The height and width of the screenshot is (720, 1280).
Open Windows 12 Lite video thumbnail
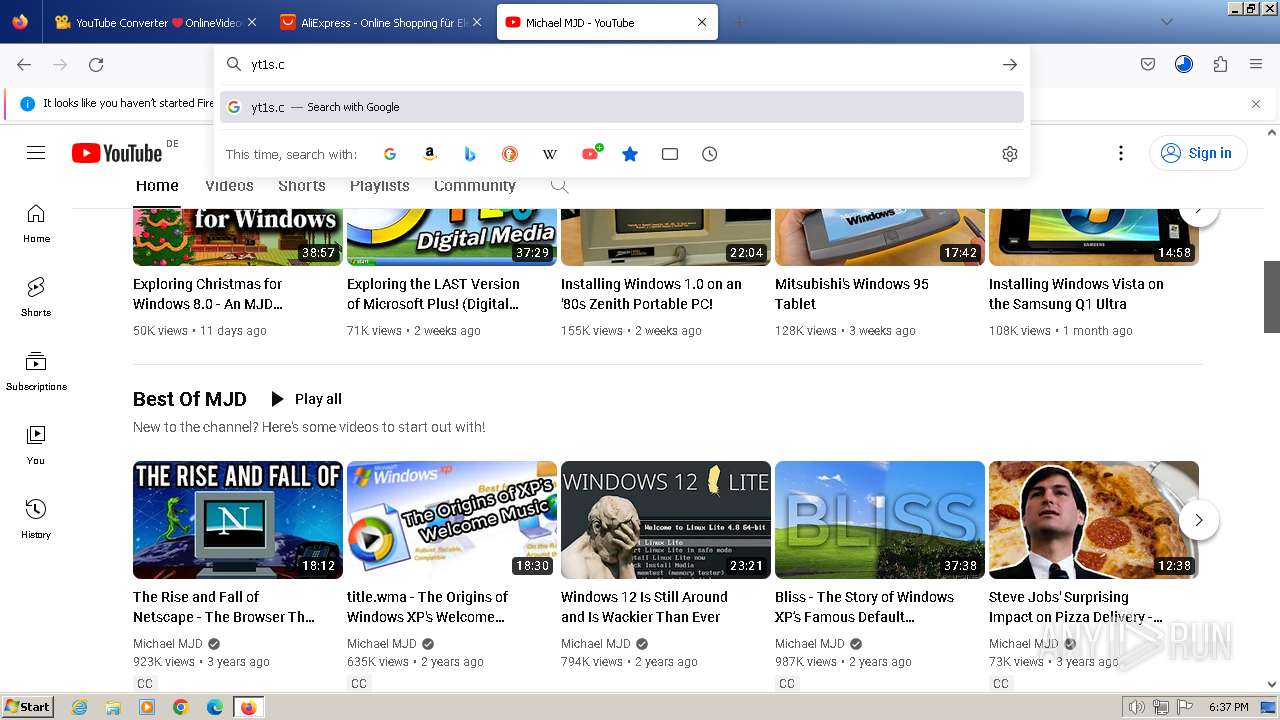[x=666, y=520]
